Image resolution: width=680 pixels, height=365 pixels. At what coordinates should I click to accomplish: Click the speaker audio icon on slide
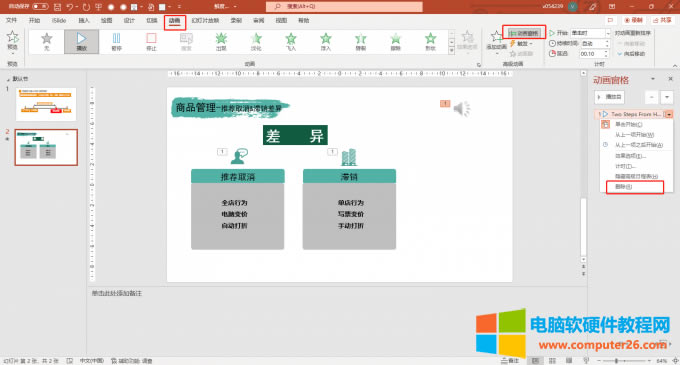click(462, 108)
